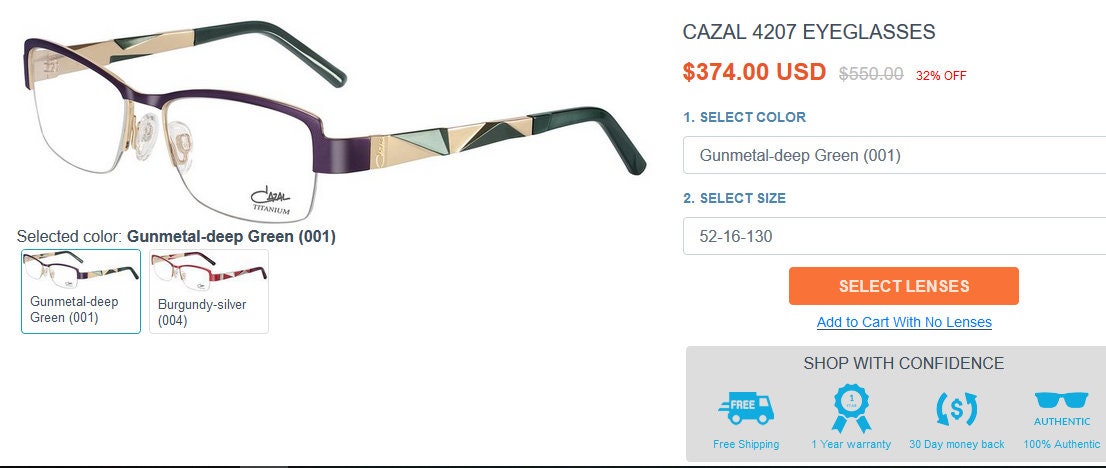The image size is (1106, 468).
Task: Click the orange Select Lenses button
Action: tap(904, 286)
